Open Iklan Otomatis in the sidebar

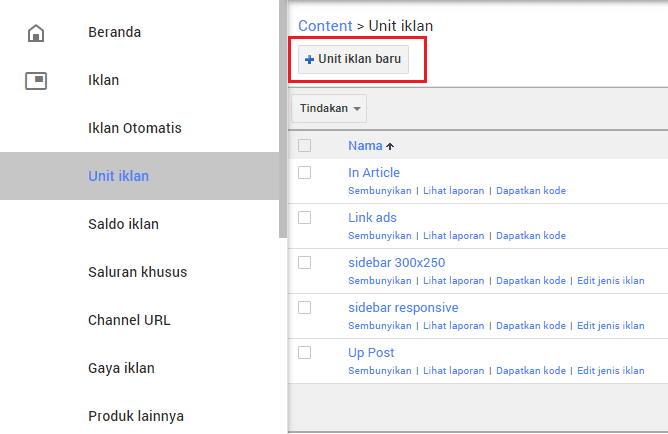134,129
